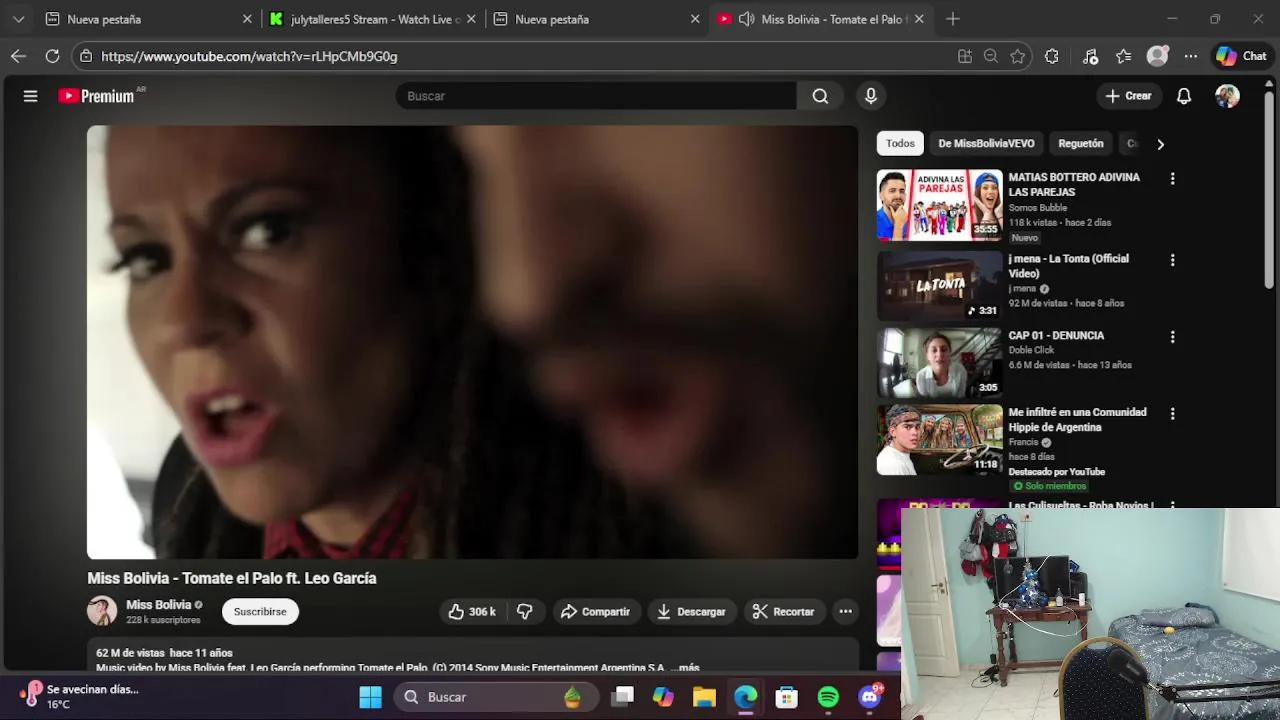The height and width of the screenshot is (720, 1280).
Task: Reload the page
Action: click(x=52, y=57)
